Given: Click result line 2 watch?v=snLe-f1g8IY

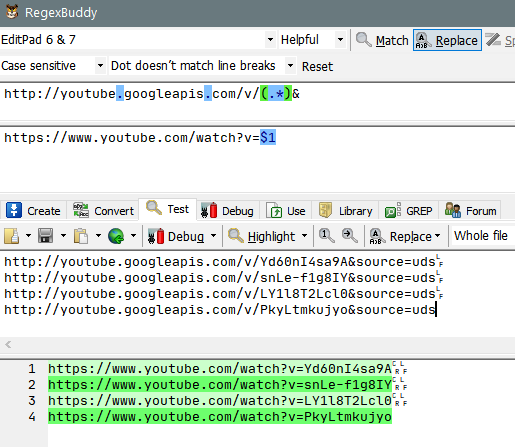Looking at the screenshot, I should tap(220, 385).
